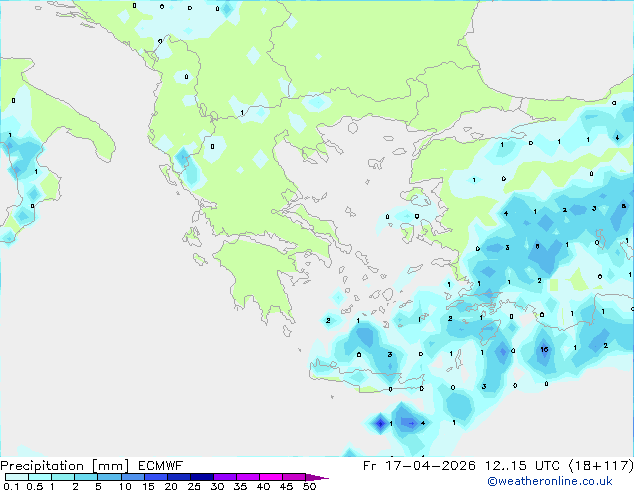This screenshot has width=634, height=490.
Task: Click the '16' precipitation value on the map
Action: pyautogui.click(x=544, y=349)
